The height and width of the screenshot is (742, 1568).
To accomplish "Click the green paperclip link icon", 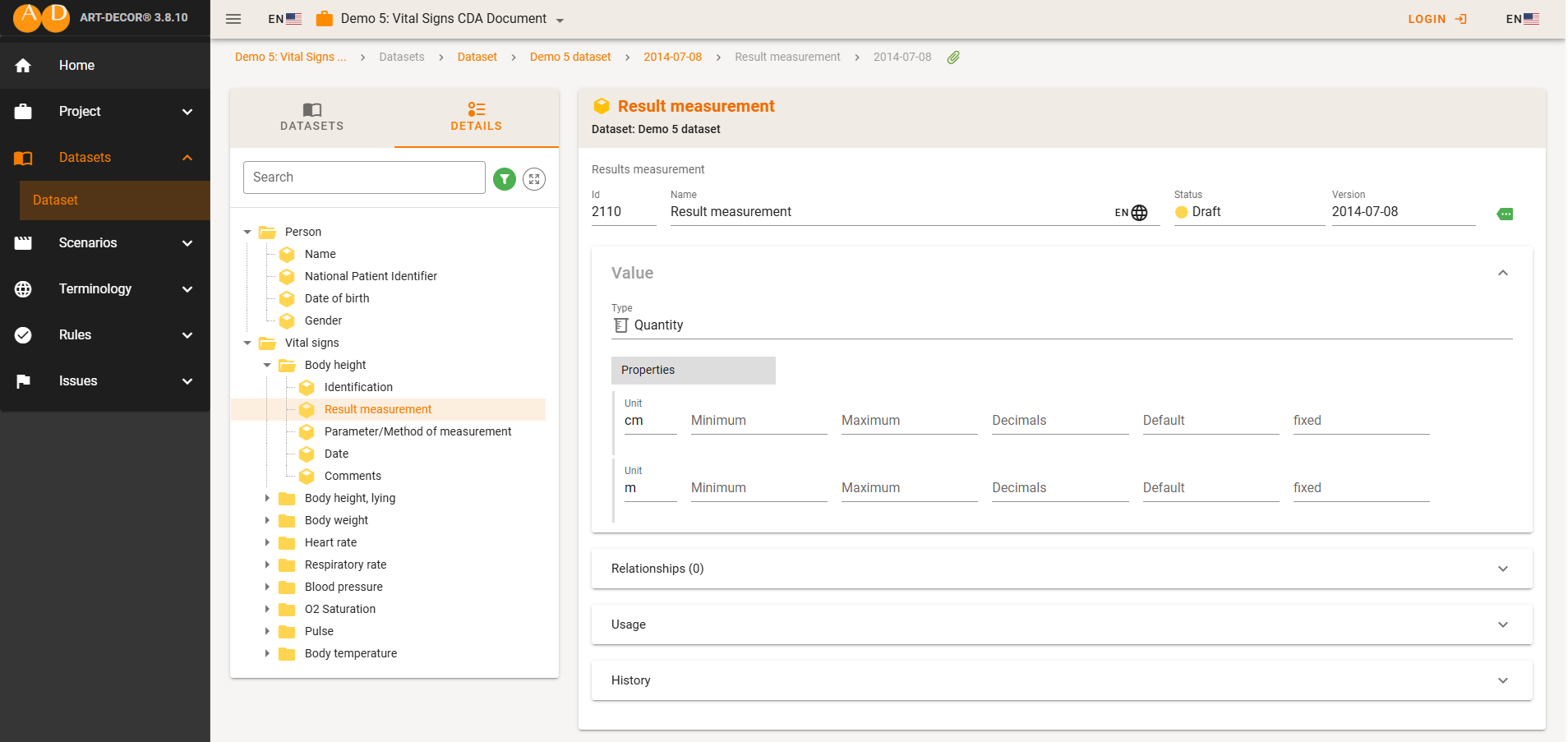I will (x=953, y=58).
